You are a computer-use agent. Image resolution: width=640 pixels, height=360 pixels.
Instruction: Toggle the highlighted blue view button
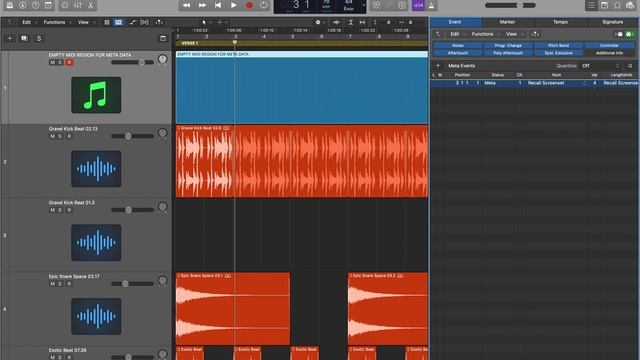point(118,22)
